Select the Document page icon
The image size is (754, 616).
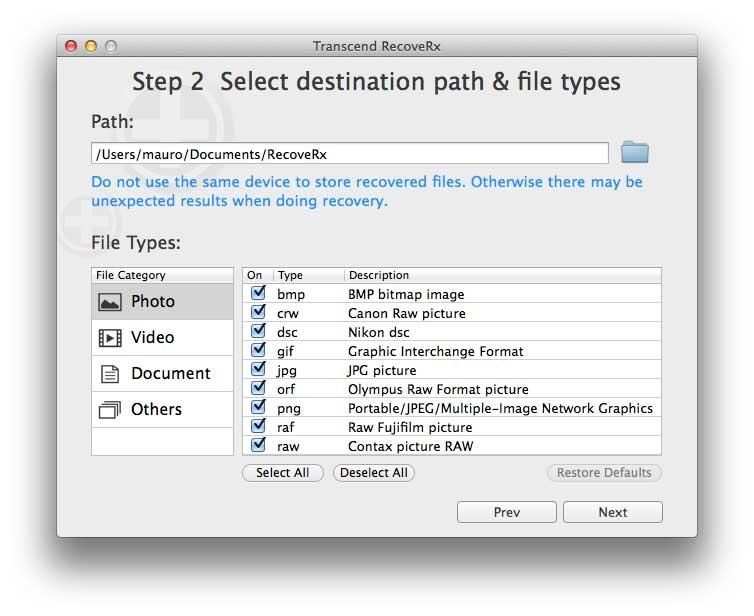[110, 374]
